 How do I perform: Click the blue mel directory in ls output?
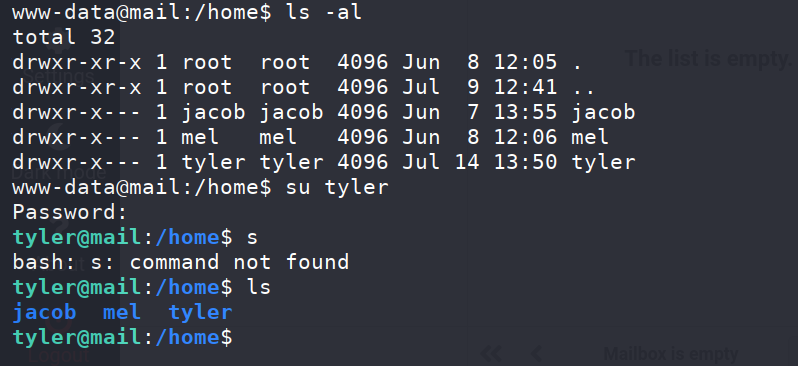click(122, 312)
